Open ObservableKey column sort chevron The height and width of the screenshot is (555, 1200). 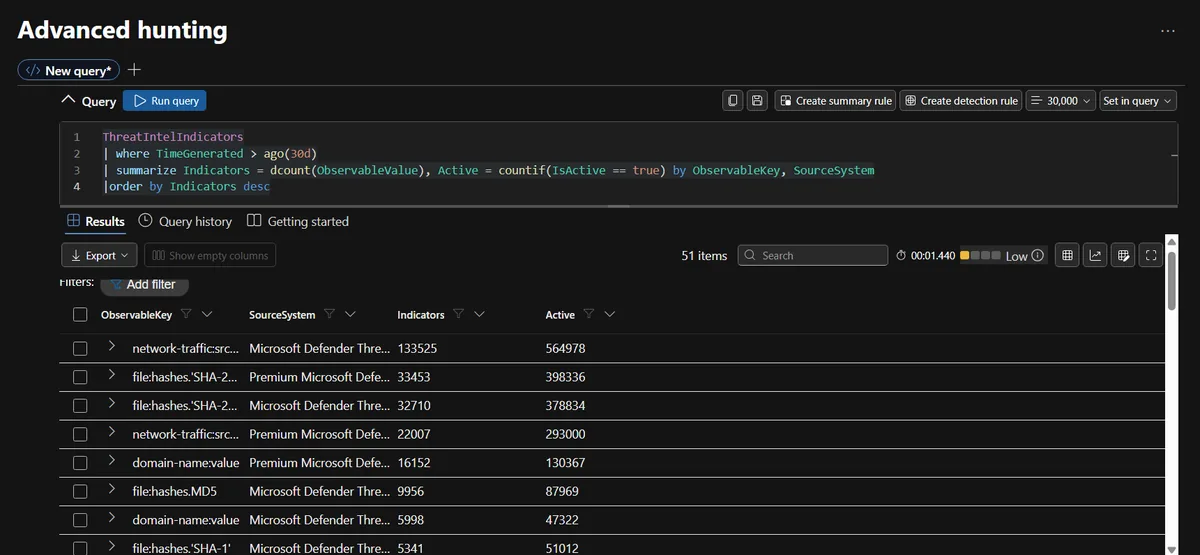tap(207, 314)
